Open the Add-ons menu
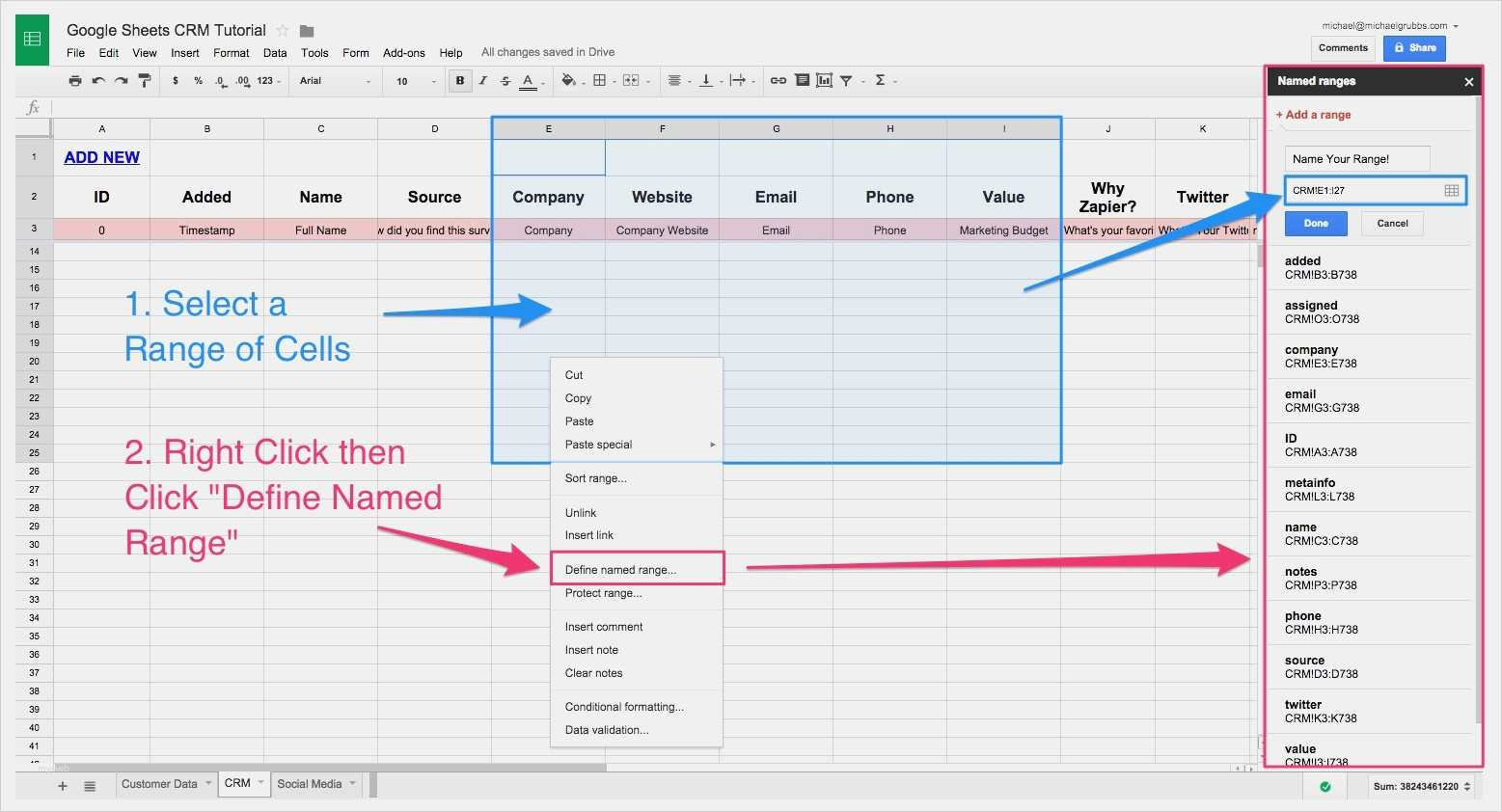The height and width of the screenshot is (812, 1502). point(404,53)
